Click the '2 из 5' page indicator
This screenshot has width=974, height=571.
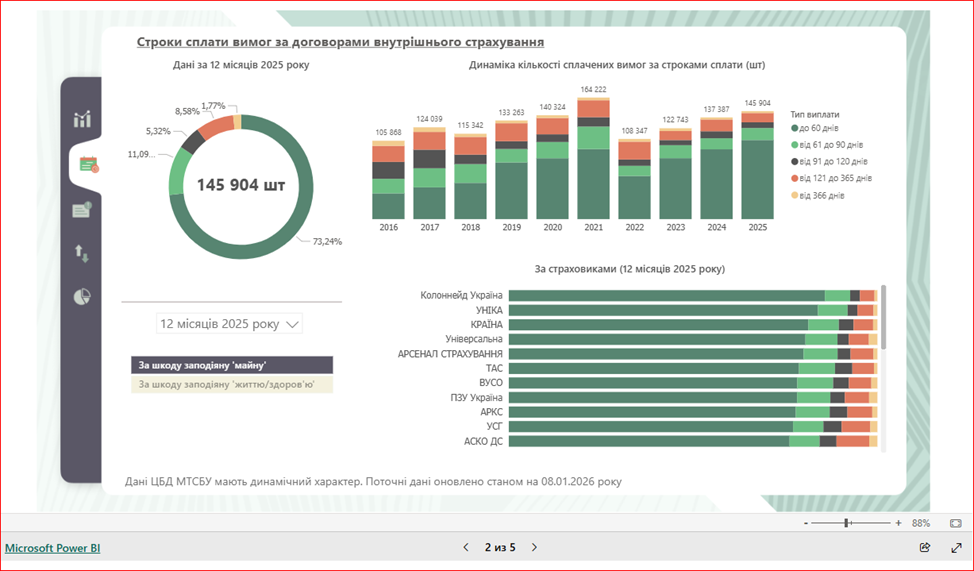[500, 547]
